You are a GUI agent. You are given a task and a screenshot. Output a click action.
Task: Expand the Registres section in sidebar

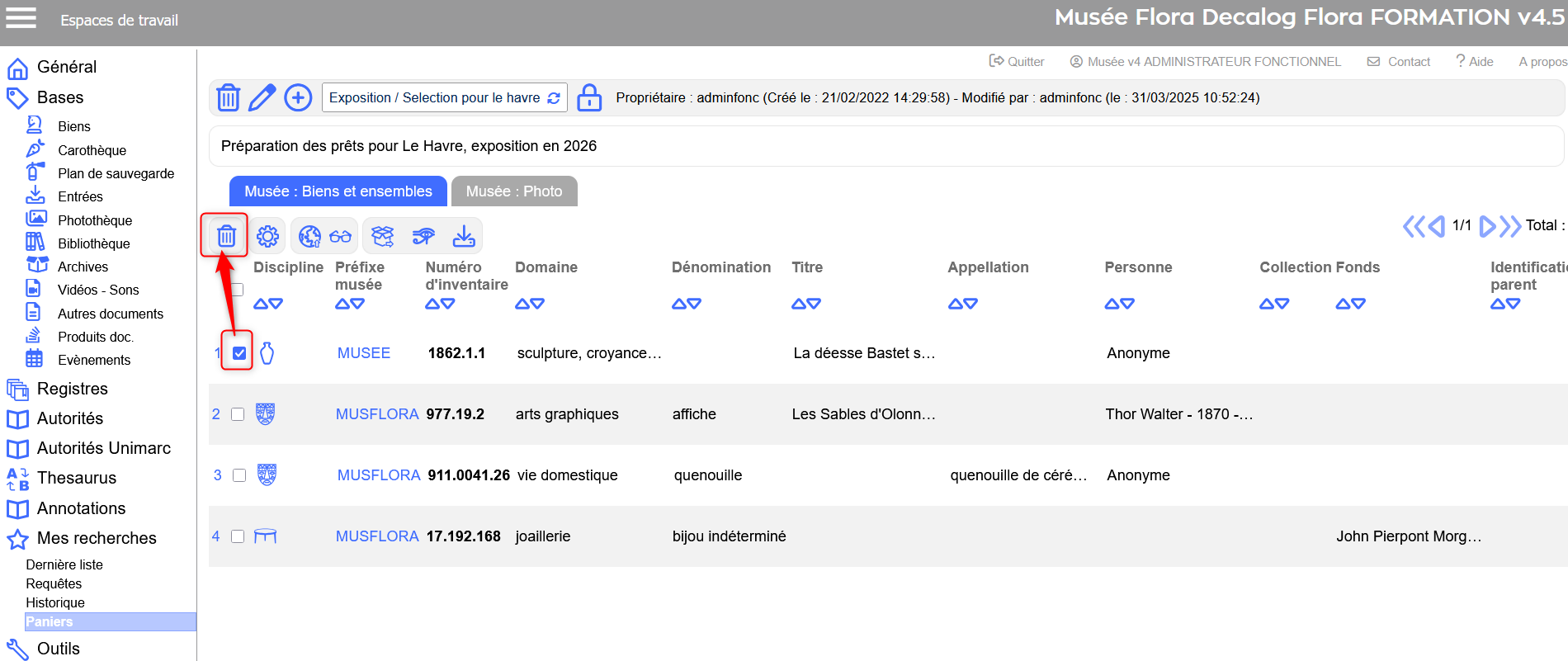[72, 389]
